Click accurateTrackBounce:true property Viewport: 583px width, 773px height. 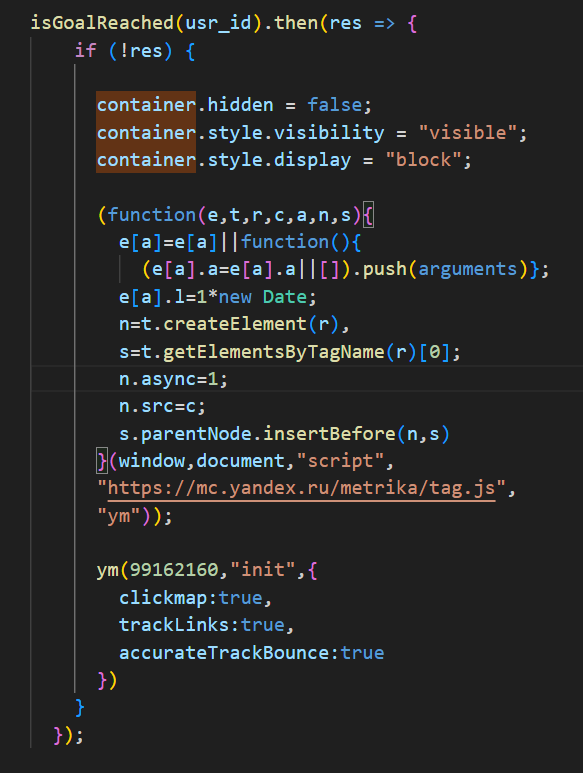coord(251,653)
